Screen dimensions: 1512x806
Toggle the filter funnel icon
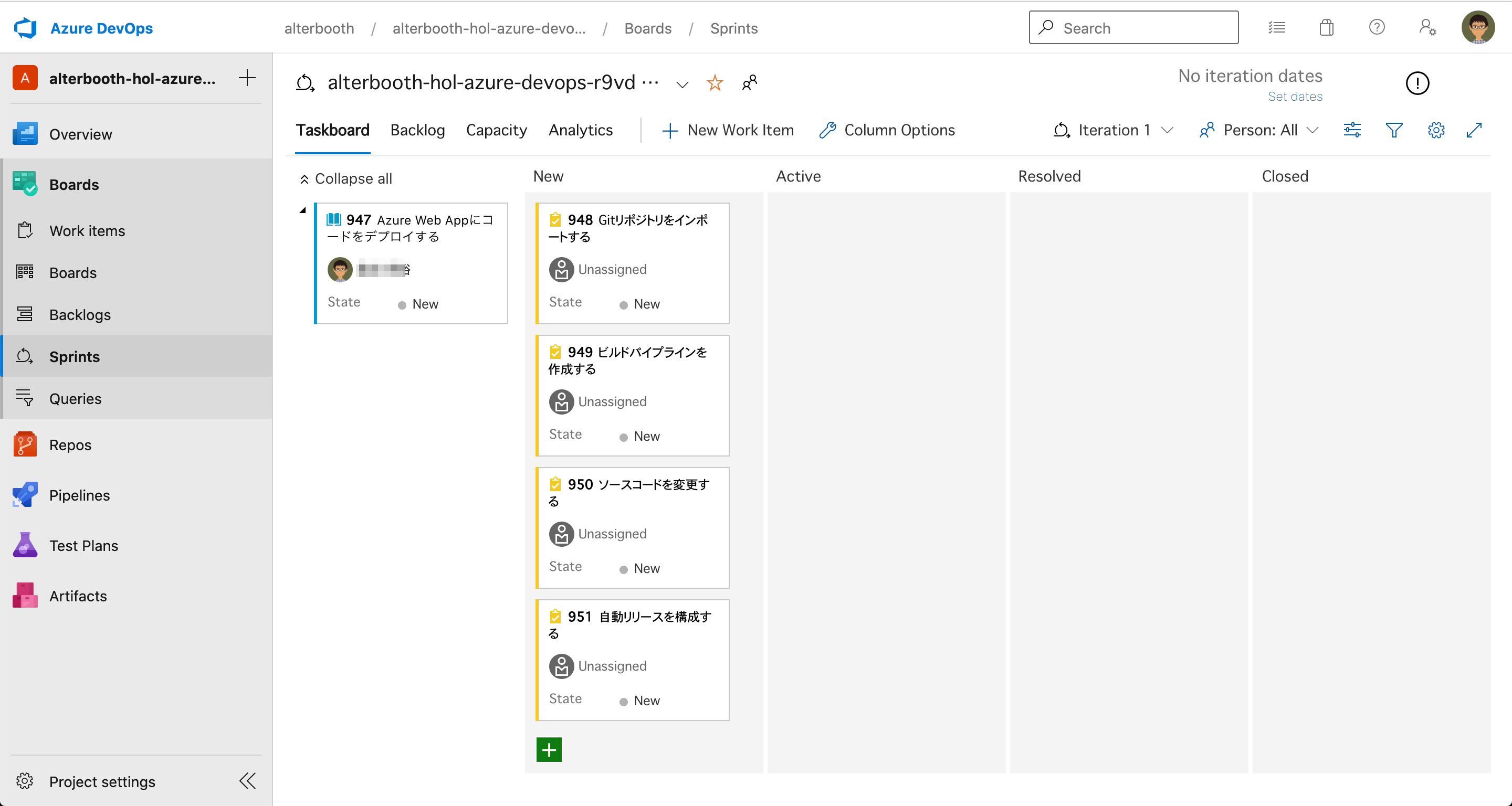click(x=1393, y=130)
